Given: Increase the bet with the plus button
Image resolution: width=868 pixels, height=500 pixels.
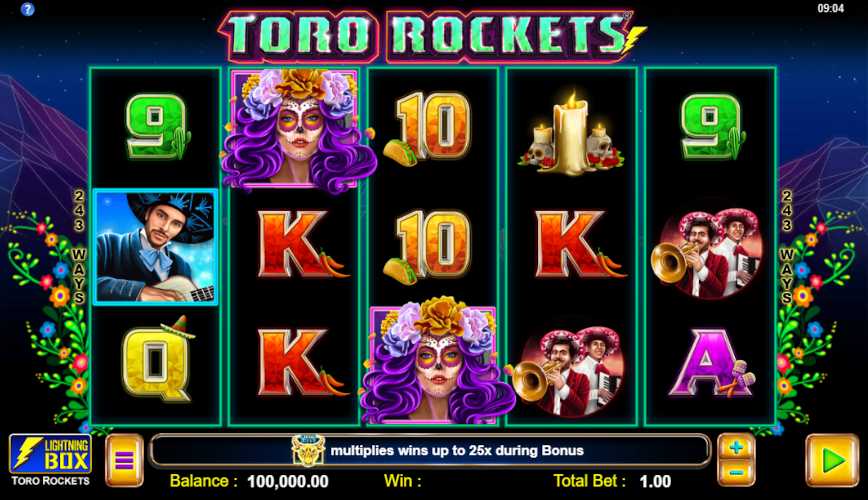Looking at the screenshot, I should pos(736,447).
